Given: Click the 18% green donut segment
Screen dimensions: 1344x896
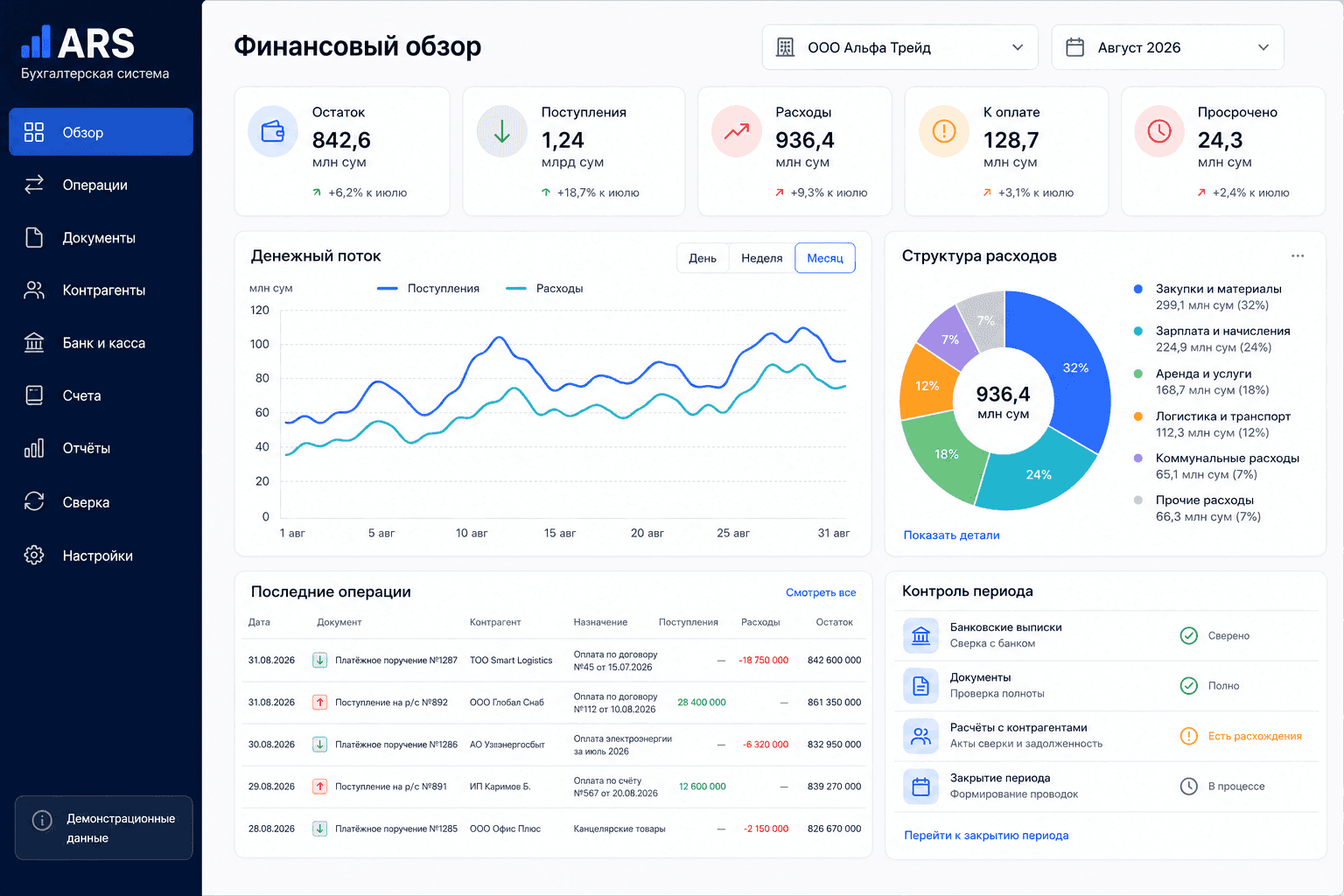Looking at the screenshot, I should click(x=946, y=454).
